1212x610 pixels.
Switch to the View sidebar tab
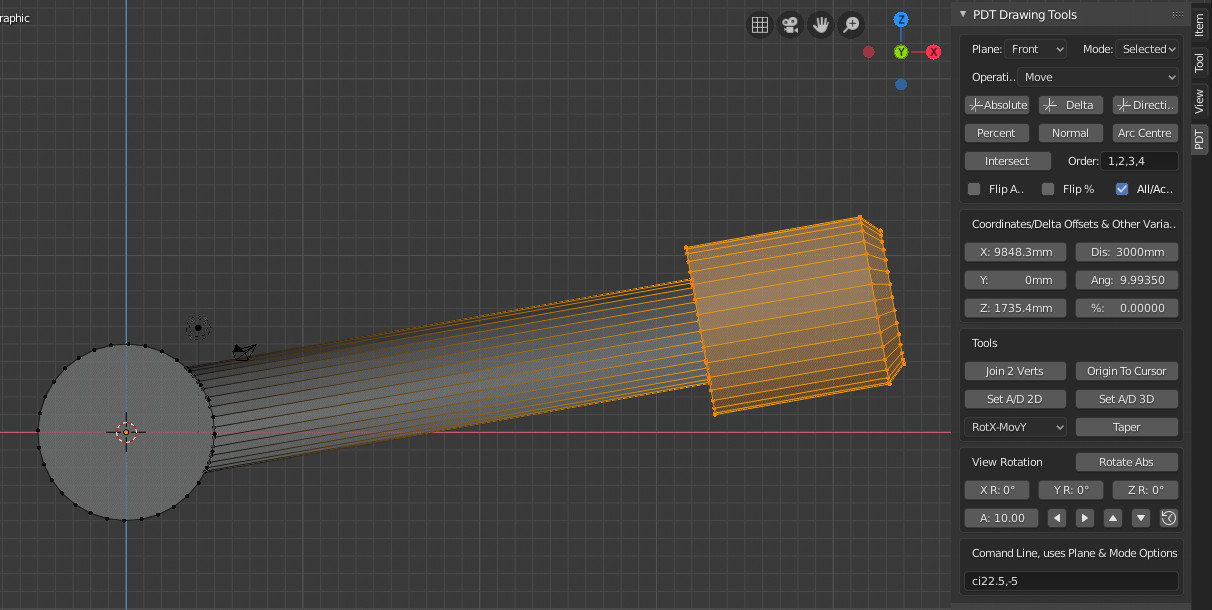1200,100
